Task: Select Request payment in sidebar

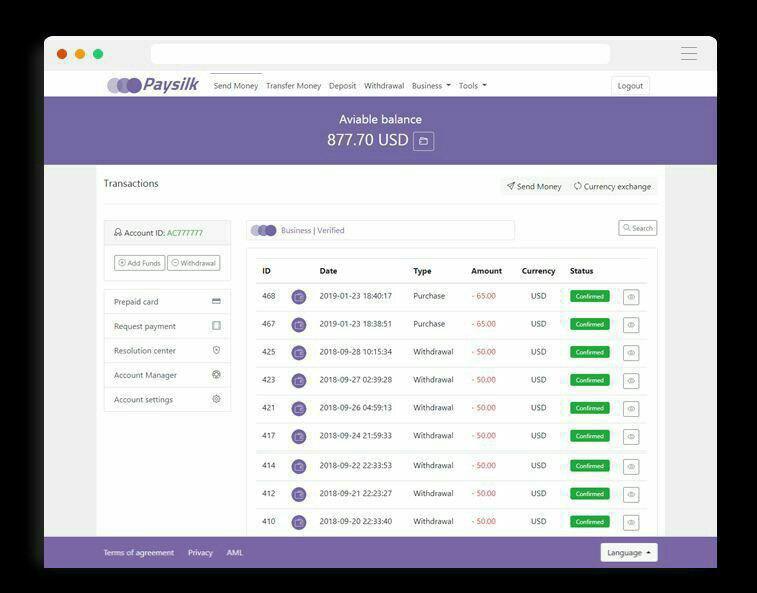Action: (168, 326)
